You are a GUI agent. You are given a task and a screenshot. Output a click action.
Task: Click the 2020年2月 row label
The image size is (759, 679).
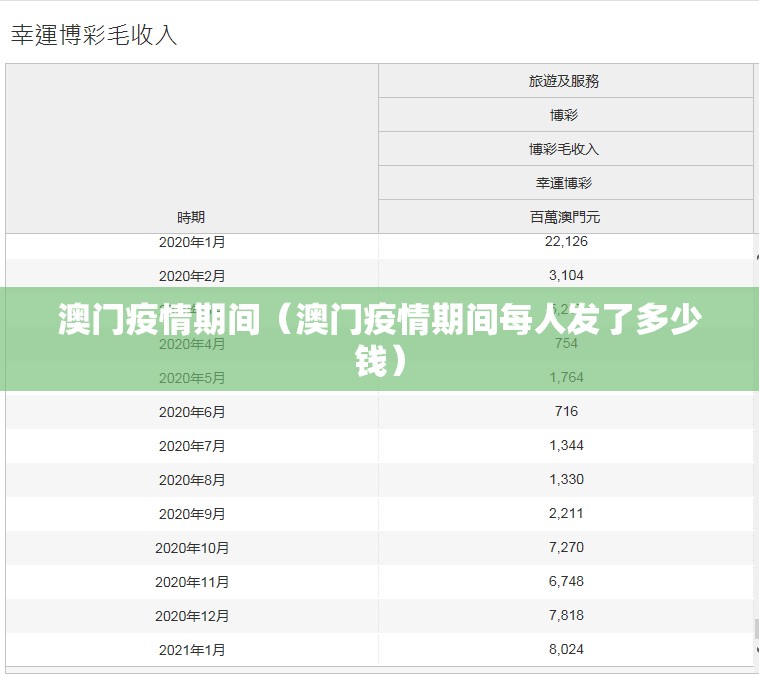click(x=192, y=276)
